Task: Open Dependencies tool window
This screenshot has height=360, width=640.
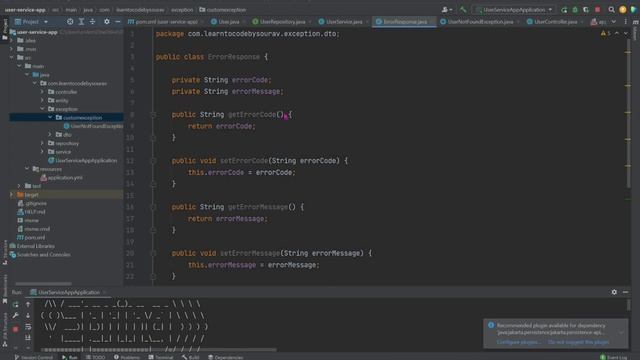Action: (x=226, y=357)
